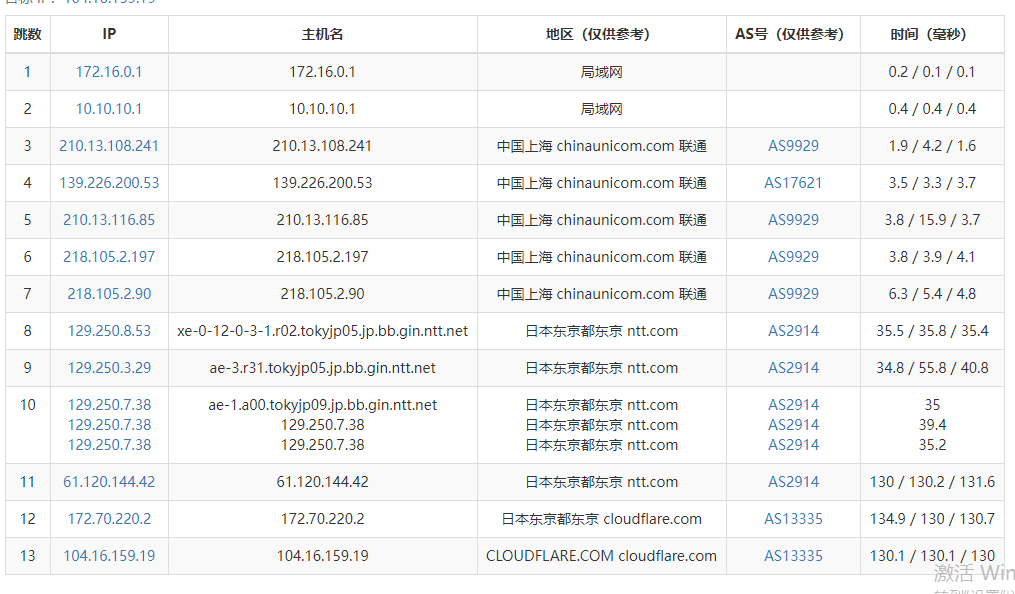Open AS13335 in the 104.16.159.19 row
The image size is (1015, 594).
[793, 555]
